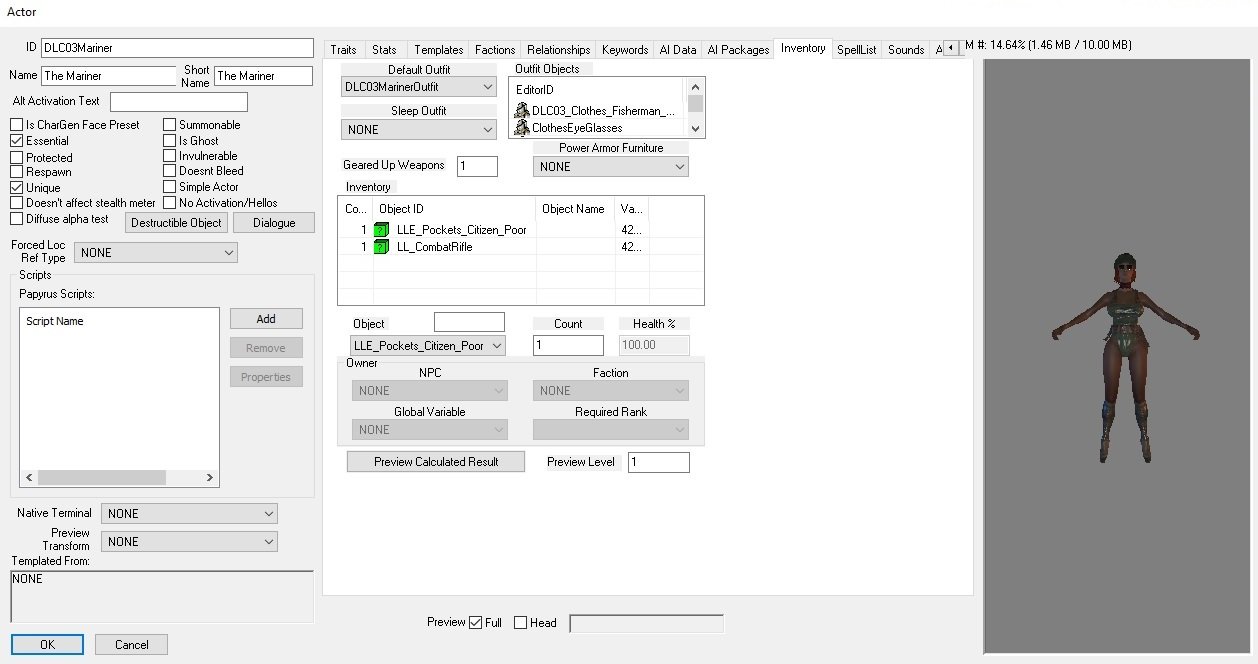The height and width of the screenshot is (664, 1258).
Task: Click the DLC03_Clothes_Fisherman outfit armor icon
Action: 521,111
